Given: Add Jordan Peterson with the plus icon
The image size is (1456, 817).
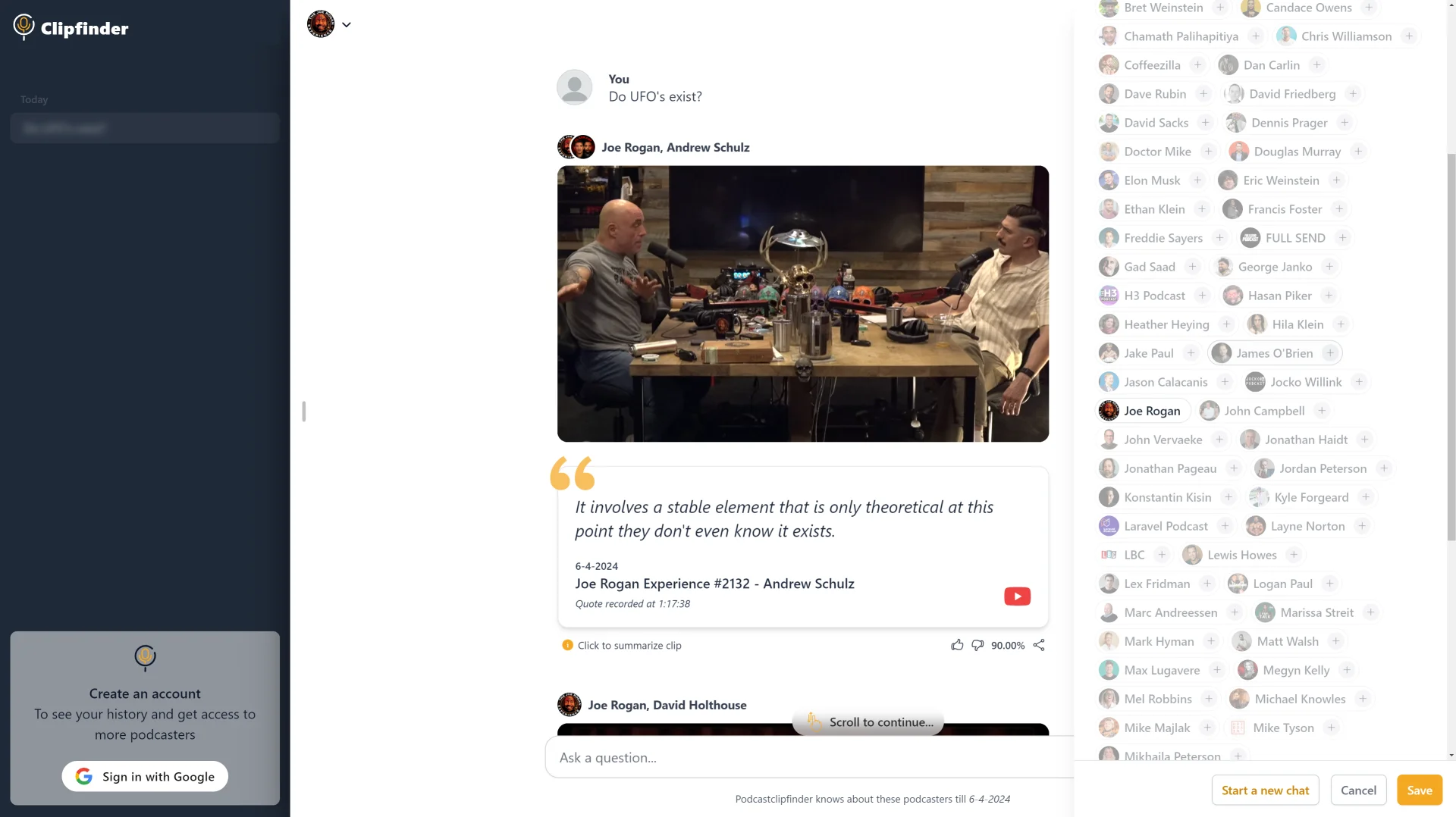Looking at the screenshot, I should [1383, 468].
